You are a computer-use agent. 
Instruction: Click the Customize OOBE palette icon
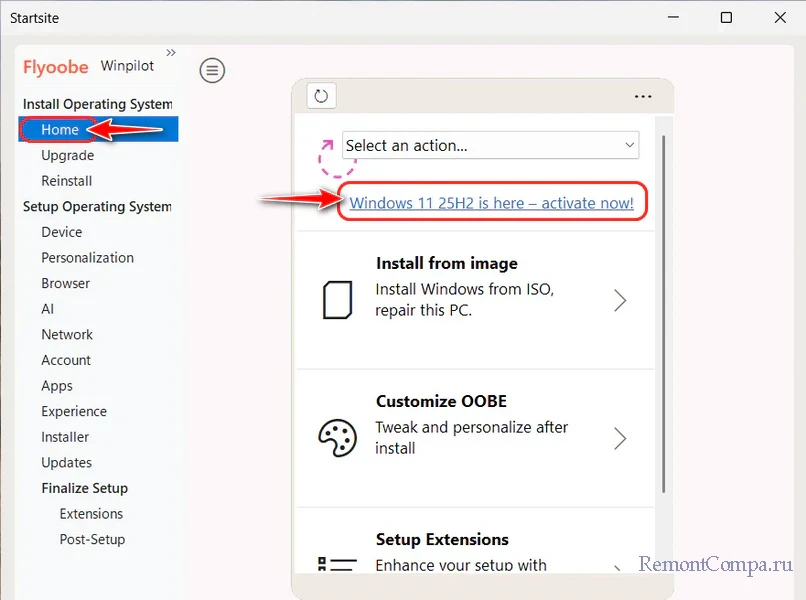click(337, 437)
